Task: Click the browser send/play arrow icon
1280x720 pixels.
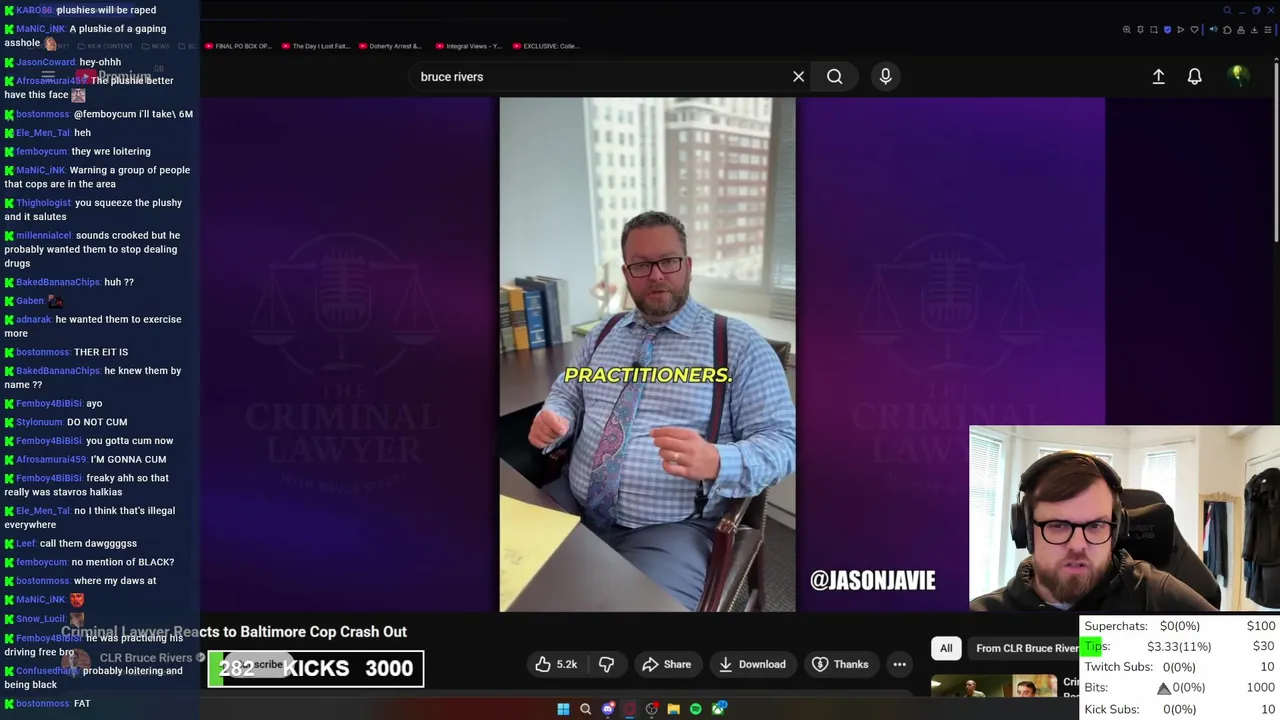Action: (x=1181, y=30)
